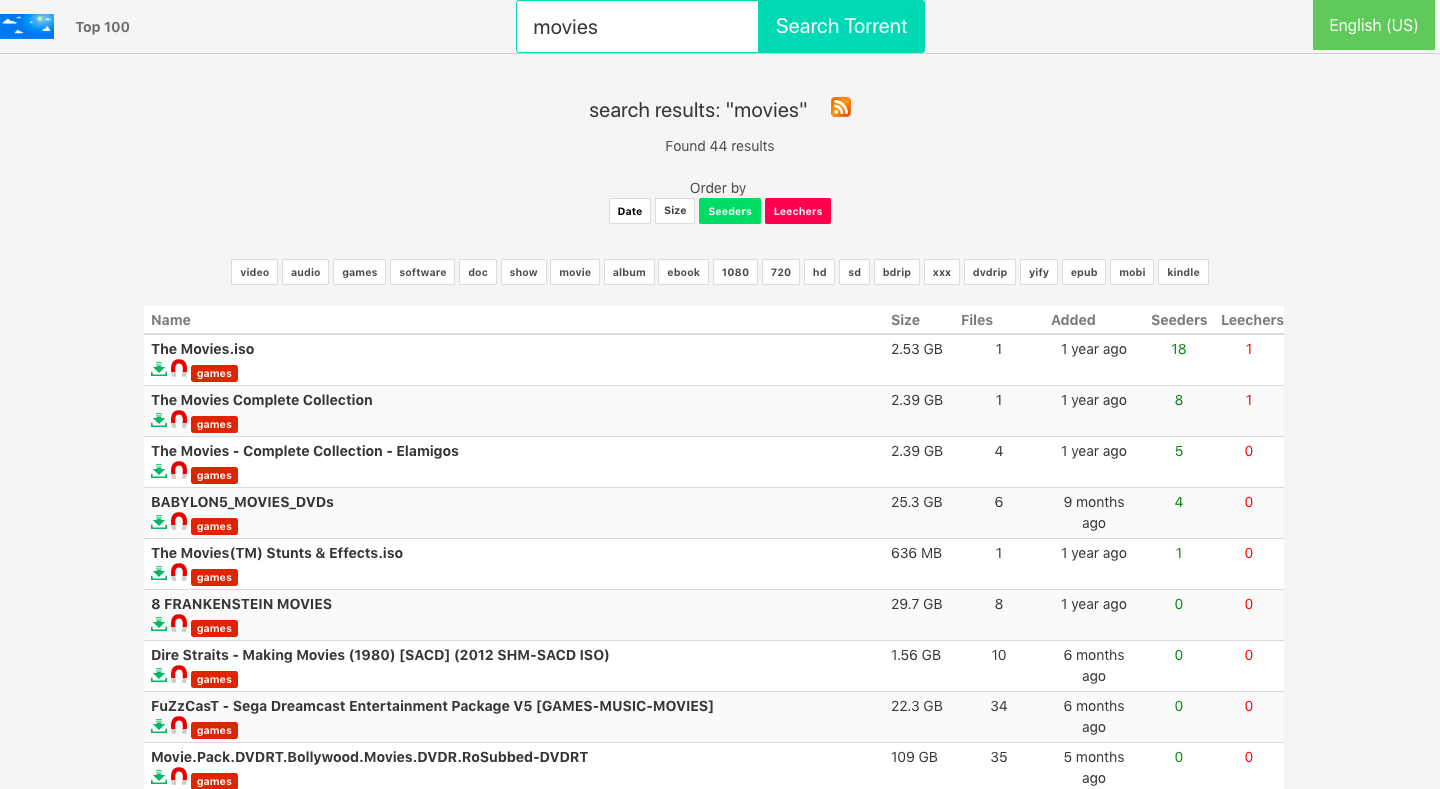Image resolution: width=1440 pixels, height=789 pixels.
Task: Download torrent for Dire Straits Making Movies
Action: (x=159, y=675)
